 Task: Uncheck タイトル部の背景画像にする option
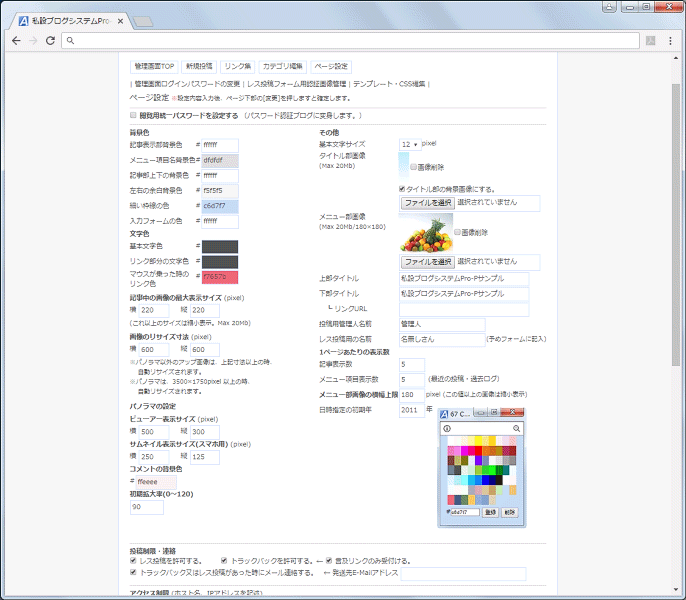[x=402, y=188]
